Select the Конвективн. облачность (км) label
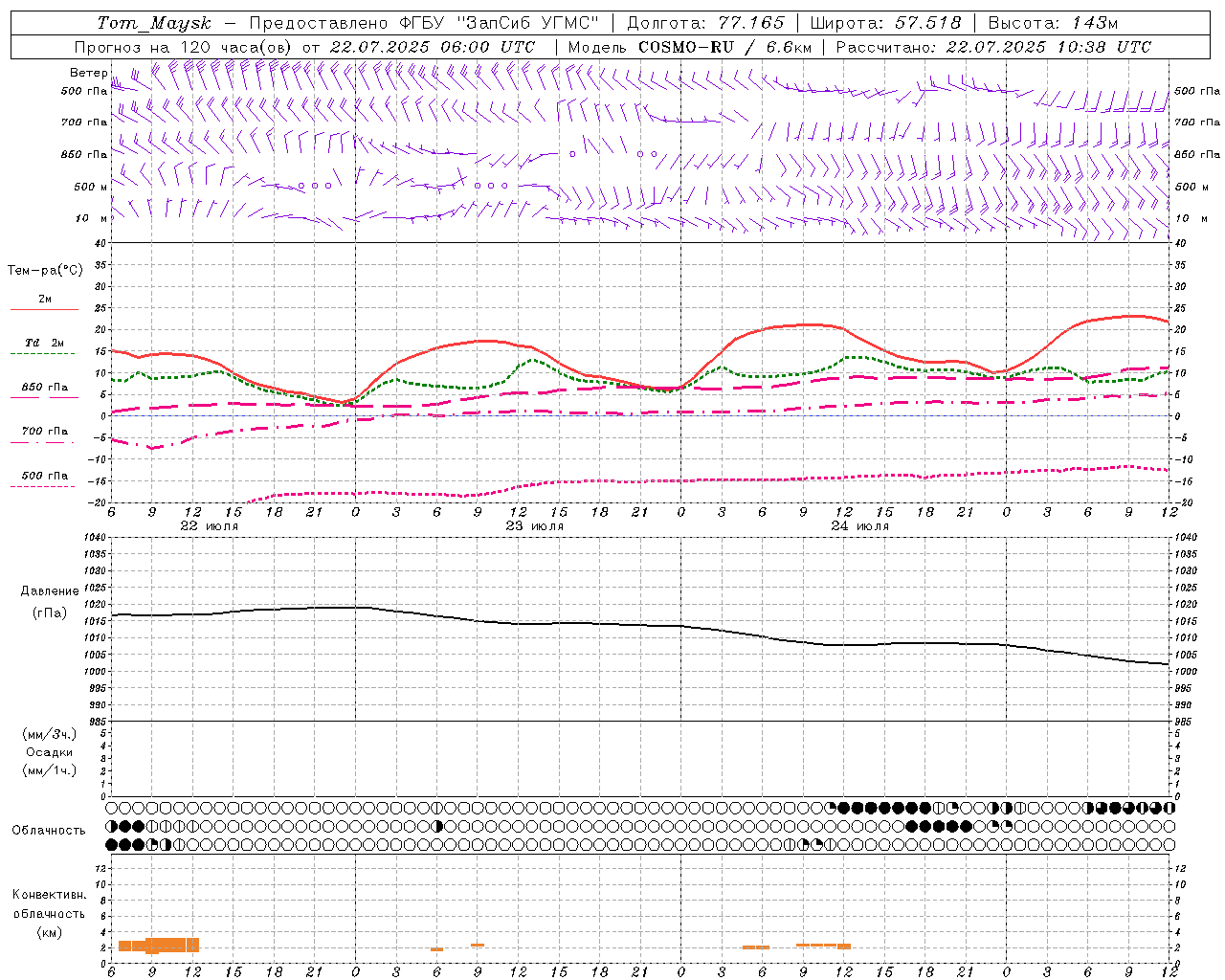The image size is (1225, 980). click(x=49, y=913)
